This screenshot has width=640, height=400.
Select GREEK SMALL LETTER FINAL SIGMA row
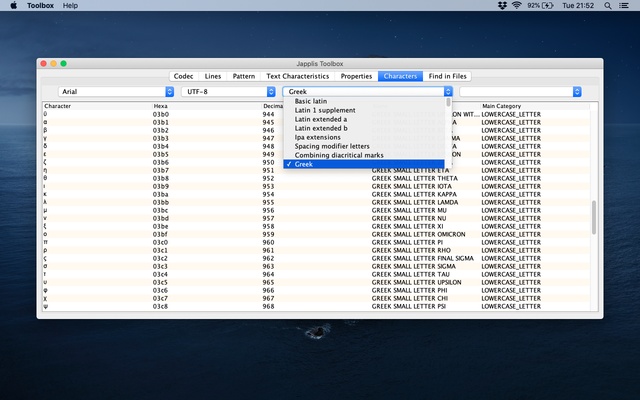coord(316,258)
